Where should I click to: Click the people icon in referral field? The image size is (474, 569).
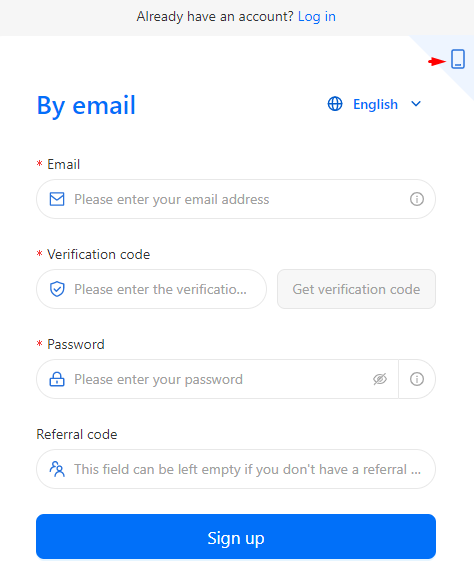click(x=57, y=469)
